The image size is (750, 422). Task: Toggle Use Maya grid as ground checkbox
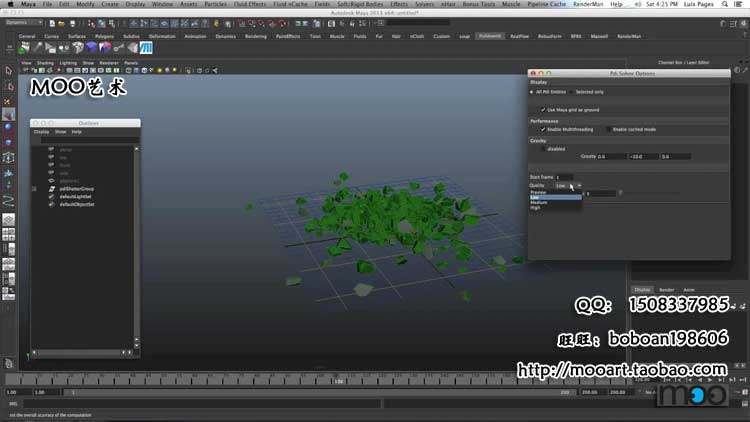[543, 109]
